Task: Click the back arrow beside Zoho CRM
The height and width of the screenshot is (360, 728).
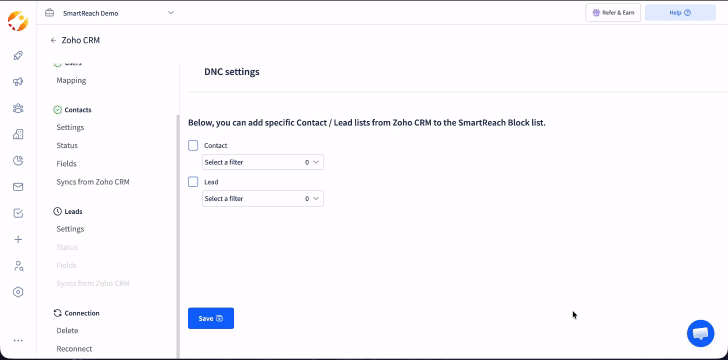Action: 53,40
